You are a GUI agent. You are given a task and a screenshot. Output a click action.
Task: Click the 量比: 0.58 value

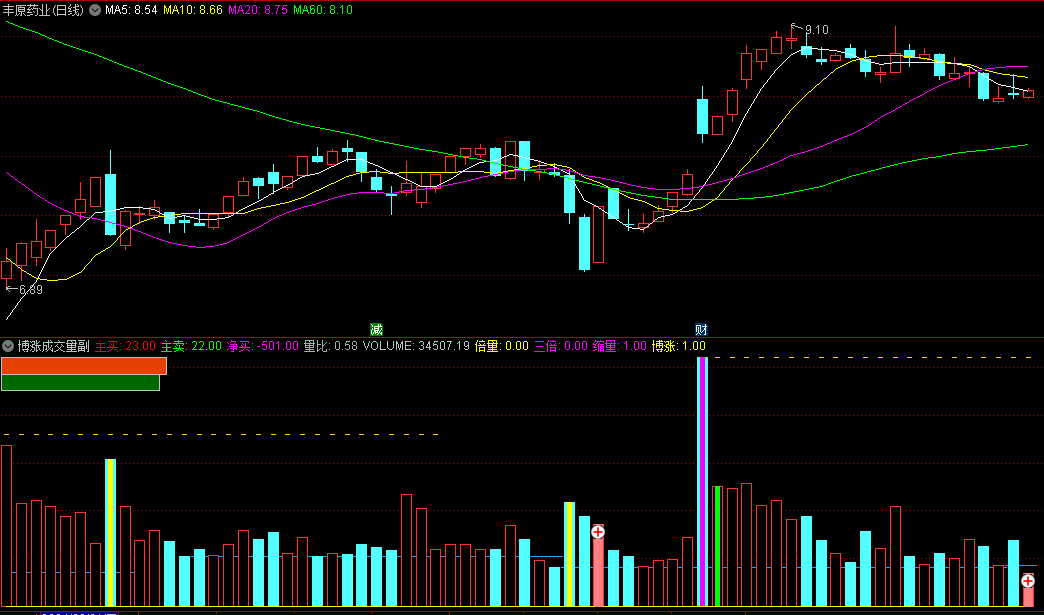click(330, 346)
